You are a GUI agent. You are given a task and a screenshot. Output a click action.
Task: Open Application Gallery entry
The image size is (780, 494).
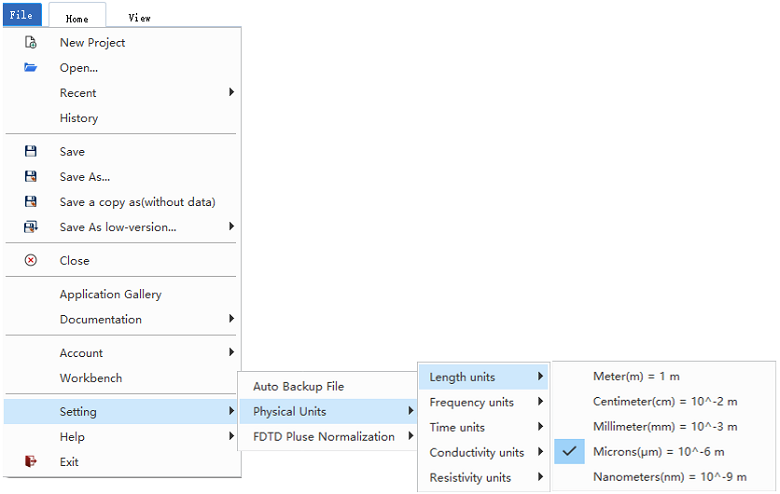[x=122, y=294]
